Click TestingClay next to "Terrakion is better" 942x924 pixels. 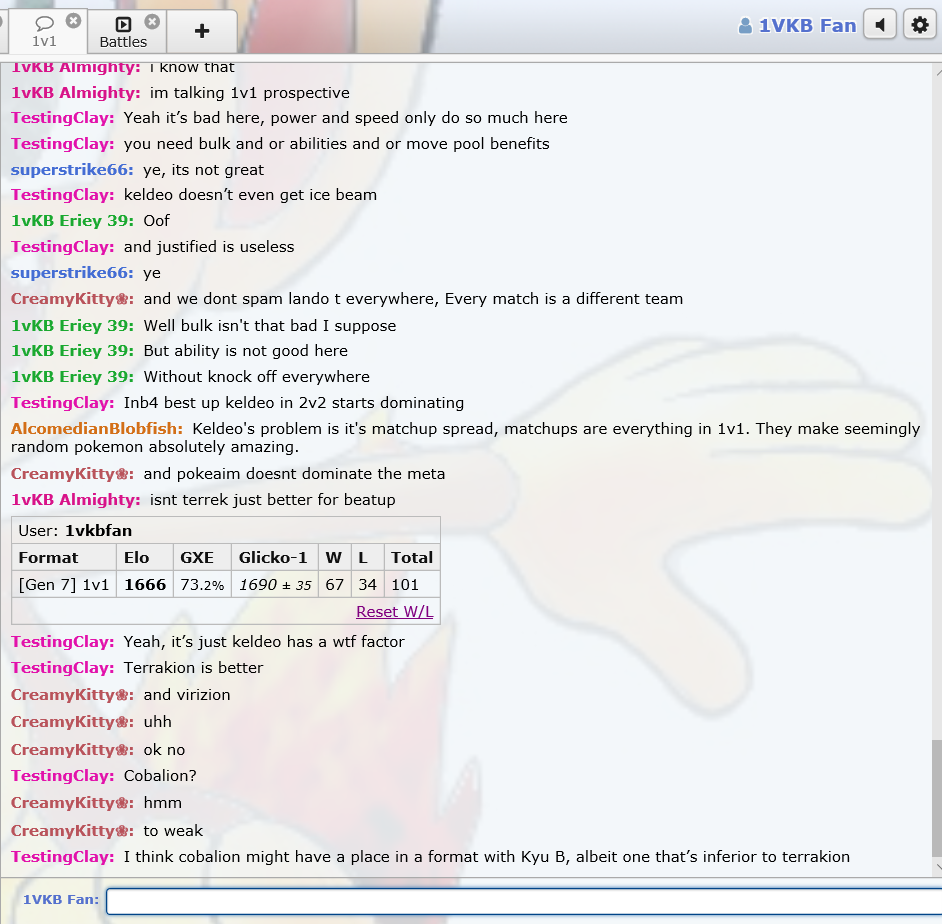click(63, 668)
